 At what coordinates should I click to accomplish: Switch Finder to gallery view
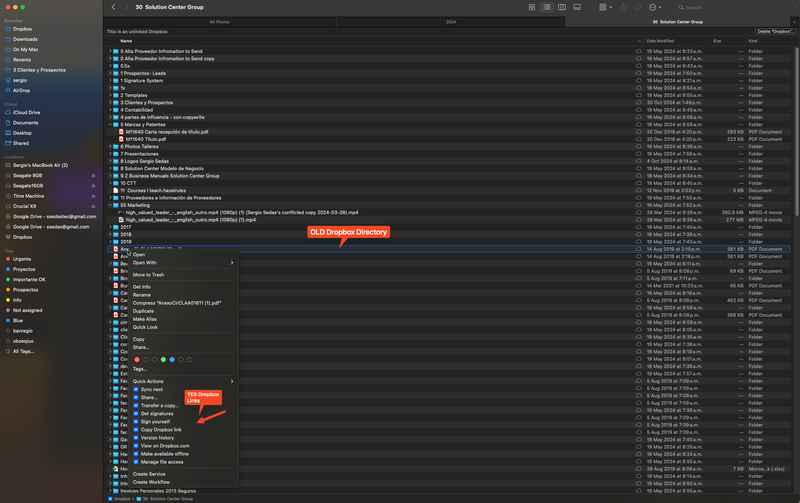tap(578, 7)
